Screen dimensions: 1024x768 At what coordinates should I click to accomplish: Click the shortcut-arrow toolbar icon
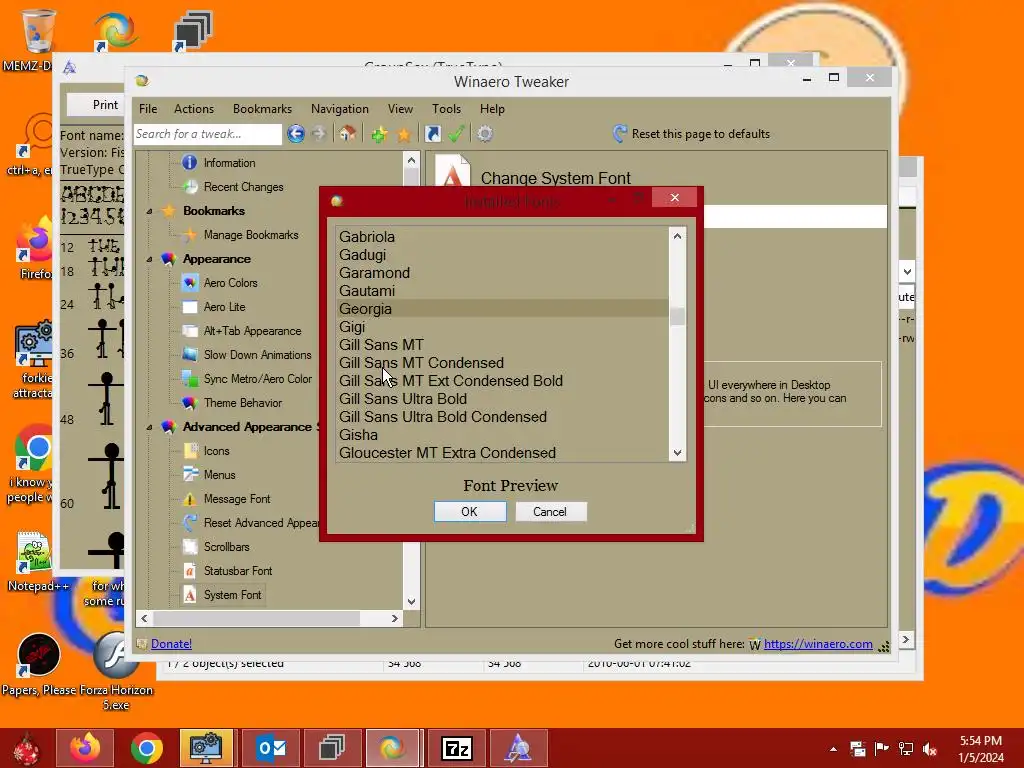pos(432,134)
